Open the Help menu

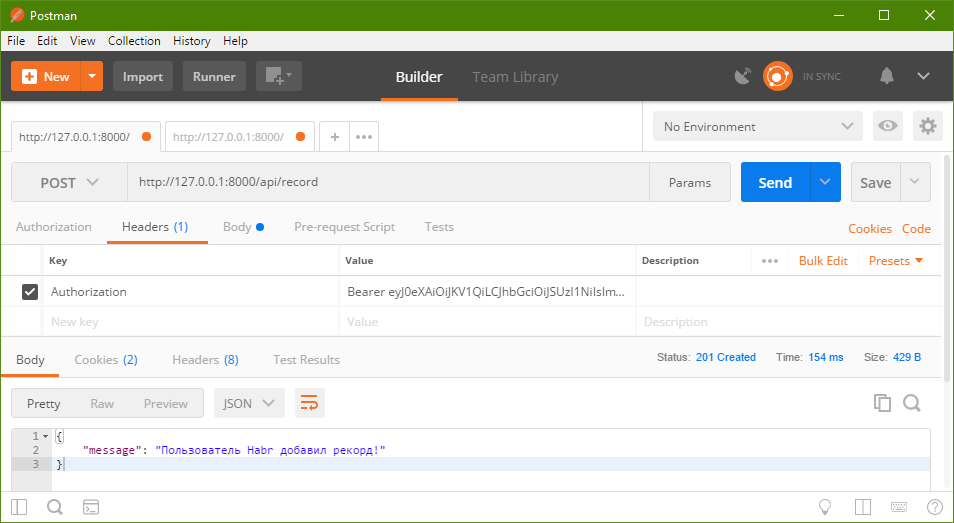(235, 41)
